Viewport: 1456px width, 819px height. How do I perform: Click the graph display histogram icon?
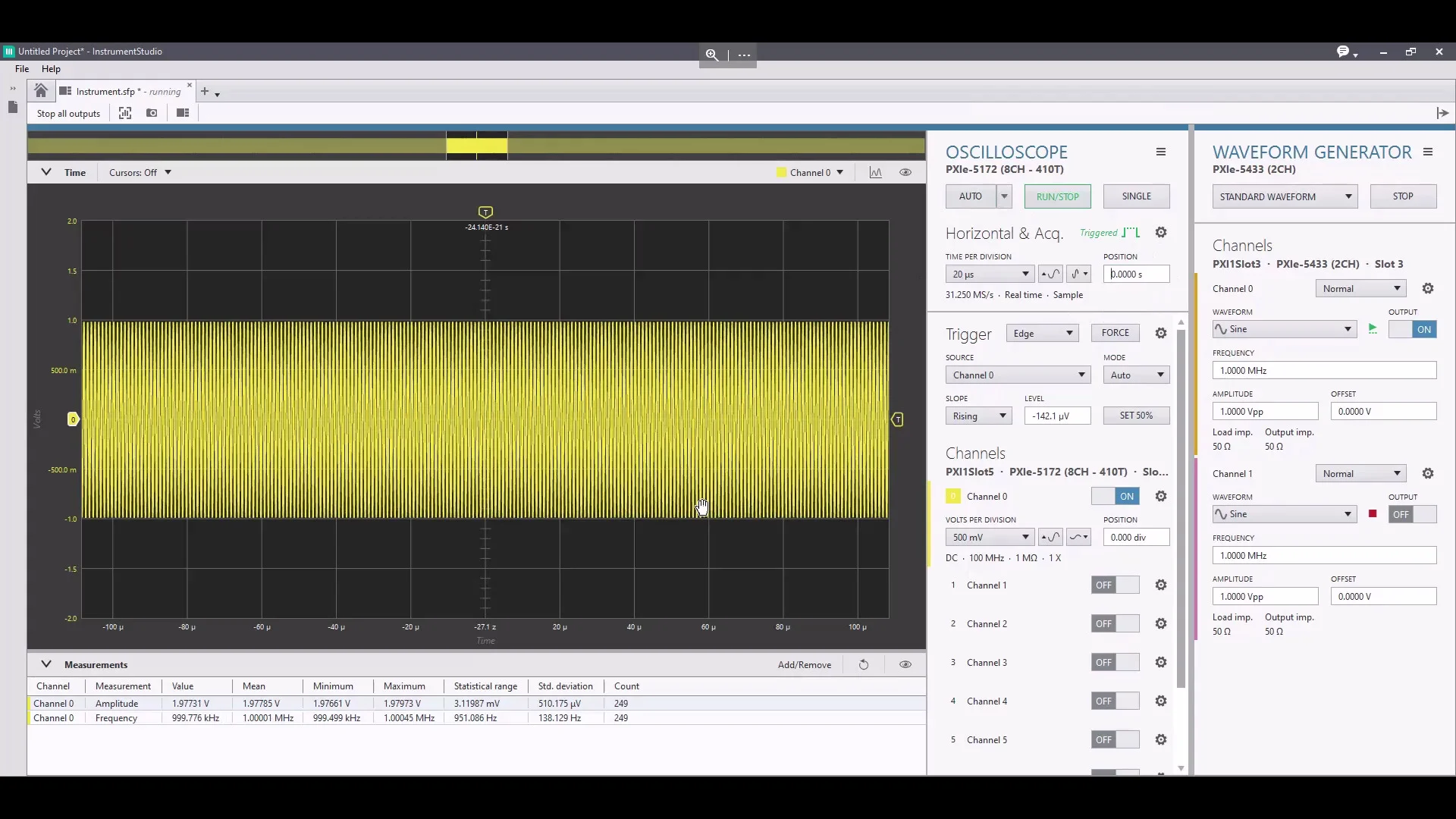point(876,173)
